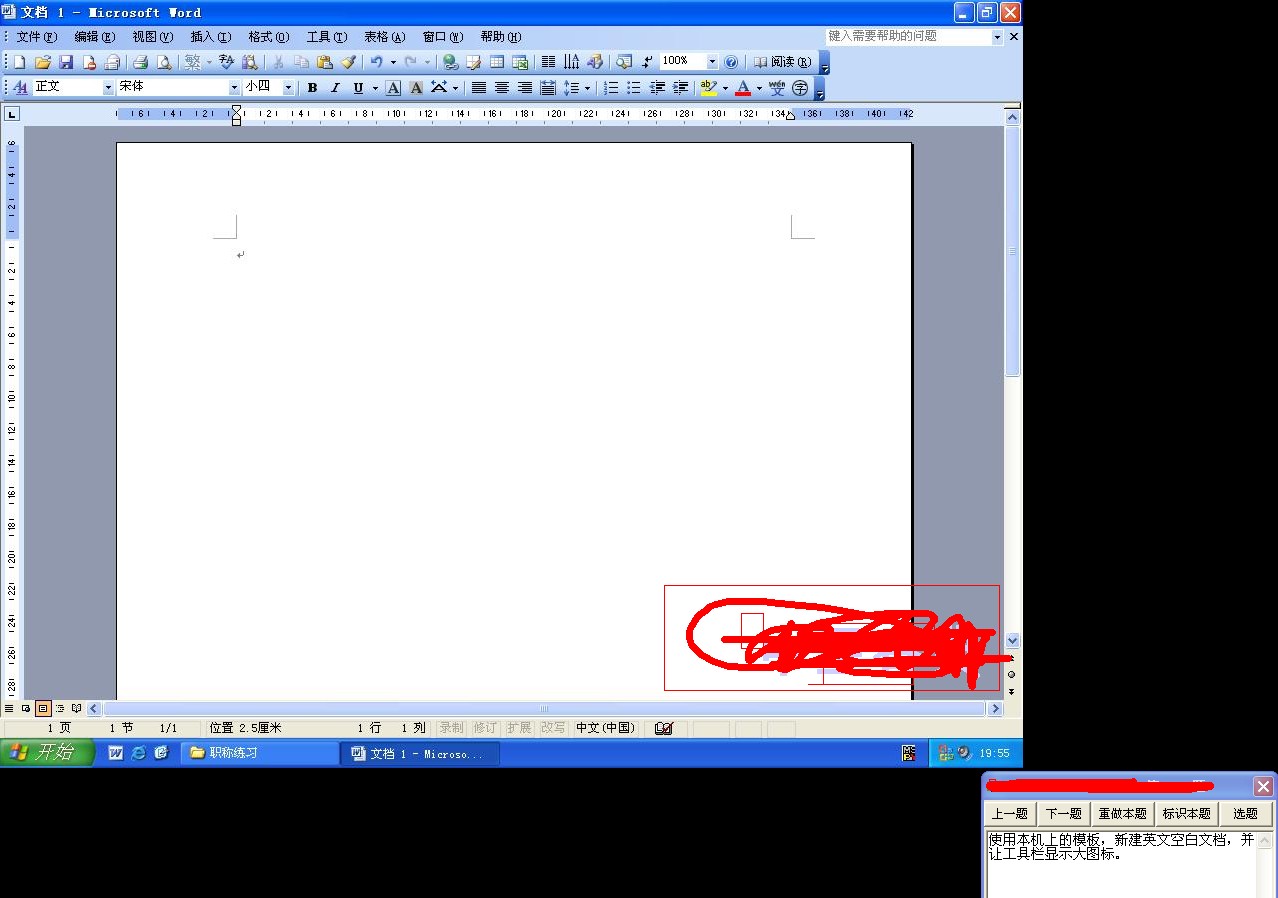
Task: Open the 编辑(E) menu
Action: point(94,37)
